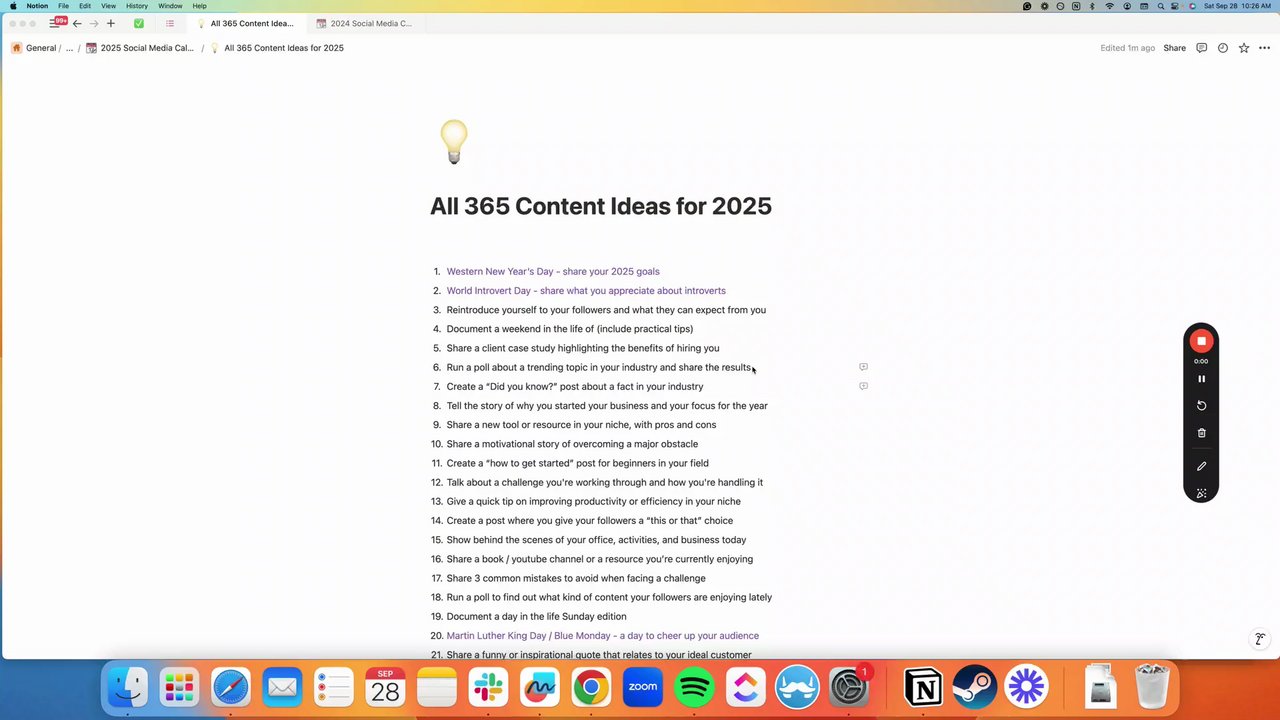This screenshot has width=1280, height=720.
Task: Open Zoom from the Dock
Action: [x=643, y=687]
